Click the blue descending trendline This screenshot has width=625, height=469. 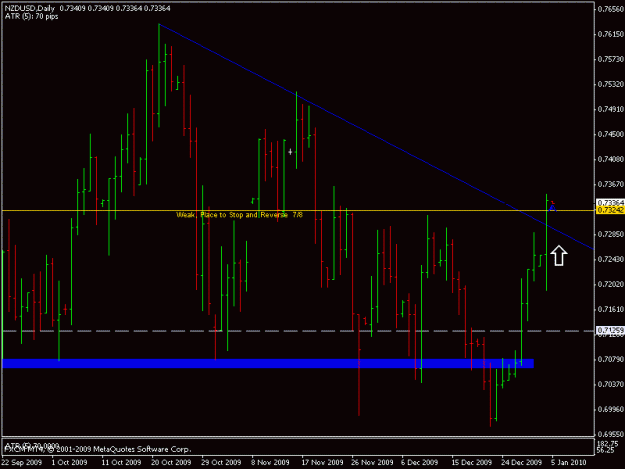click(376, 137)
